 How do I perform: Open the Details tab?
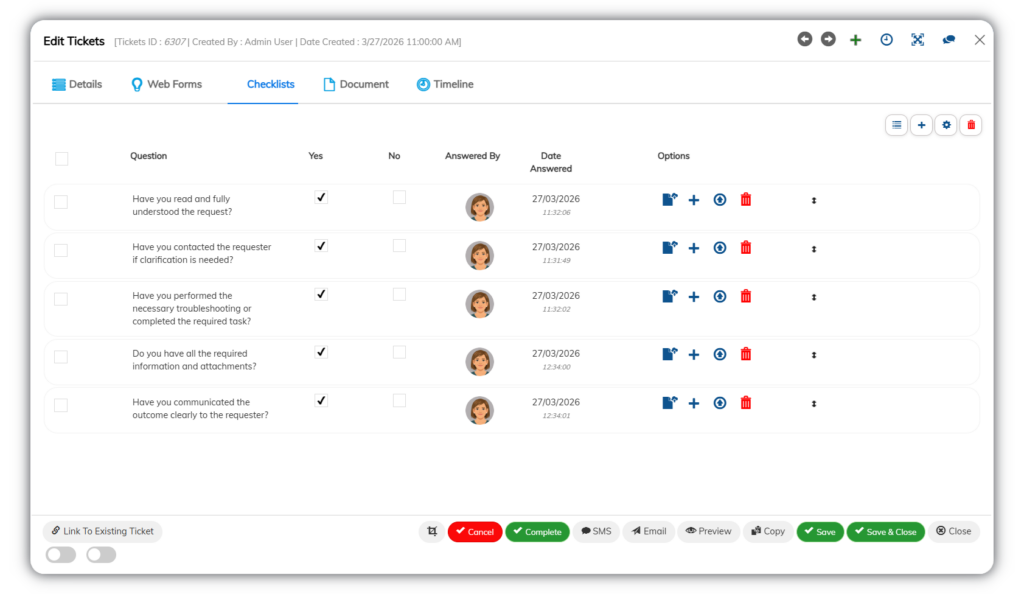[77, 84]
